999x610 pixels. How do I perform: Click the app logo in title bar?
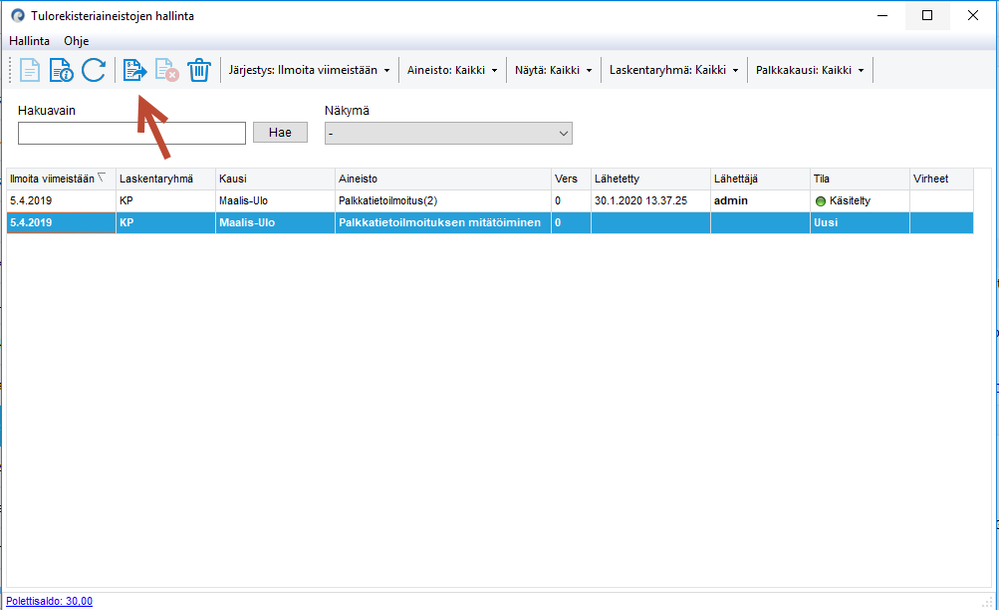point(18,15)
